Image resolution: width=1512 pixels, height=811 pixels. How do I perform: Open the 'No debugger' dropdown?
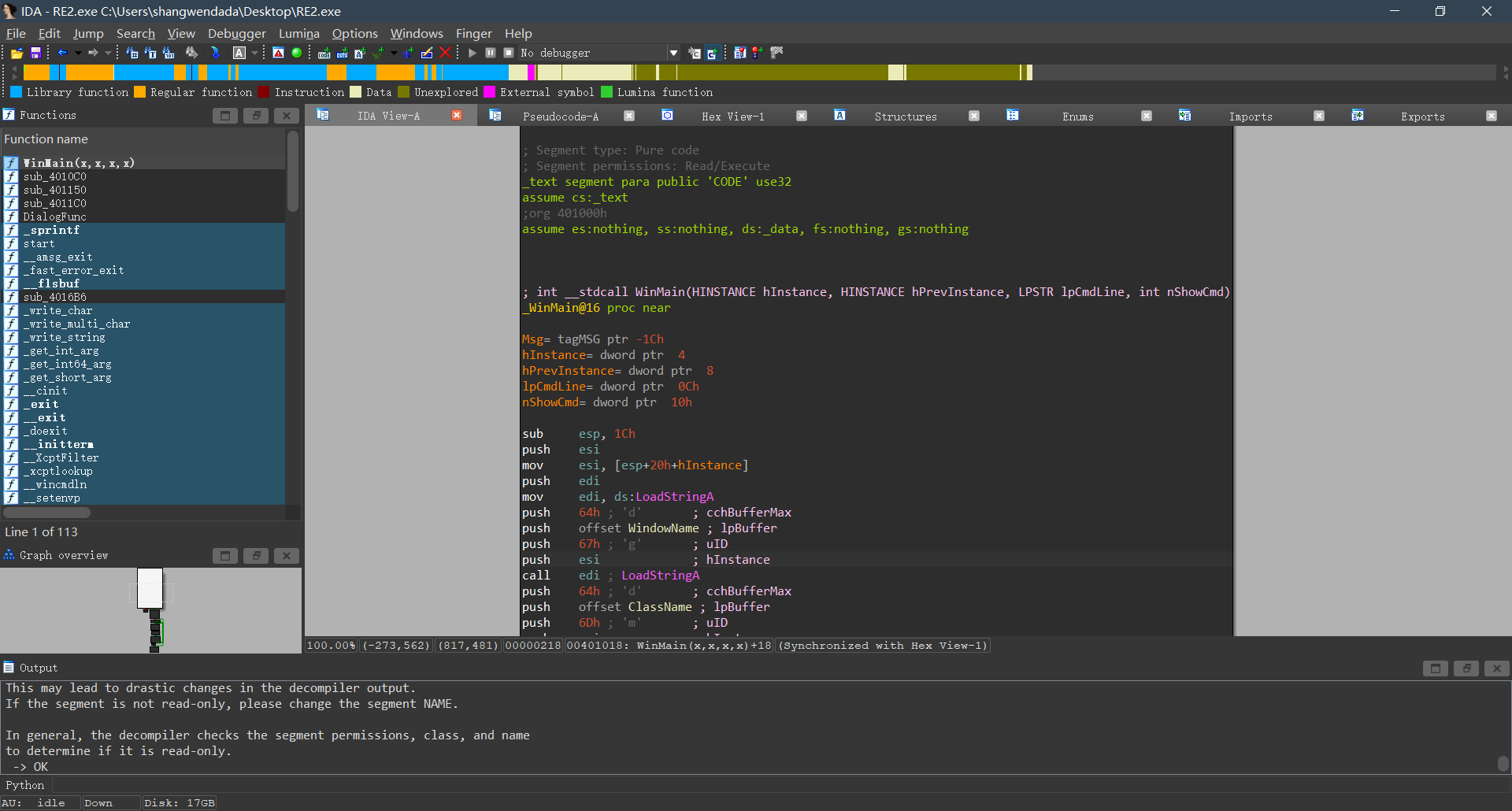(673, 53)
